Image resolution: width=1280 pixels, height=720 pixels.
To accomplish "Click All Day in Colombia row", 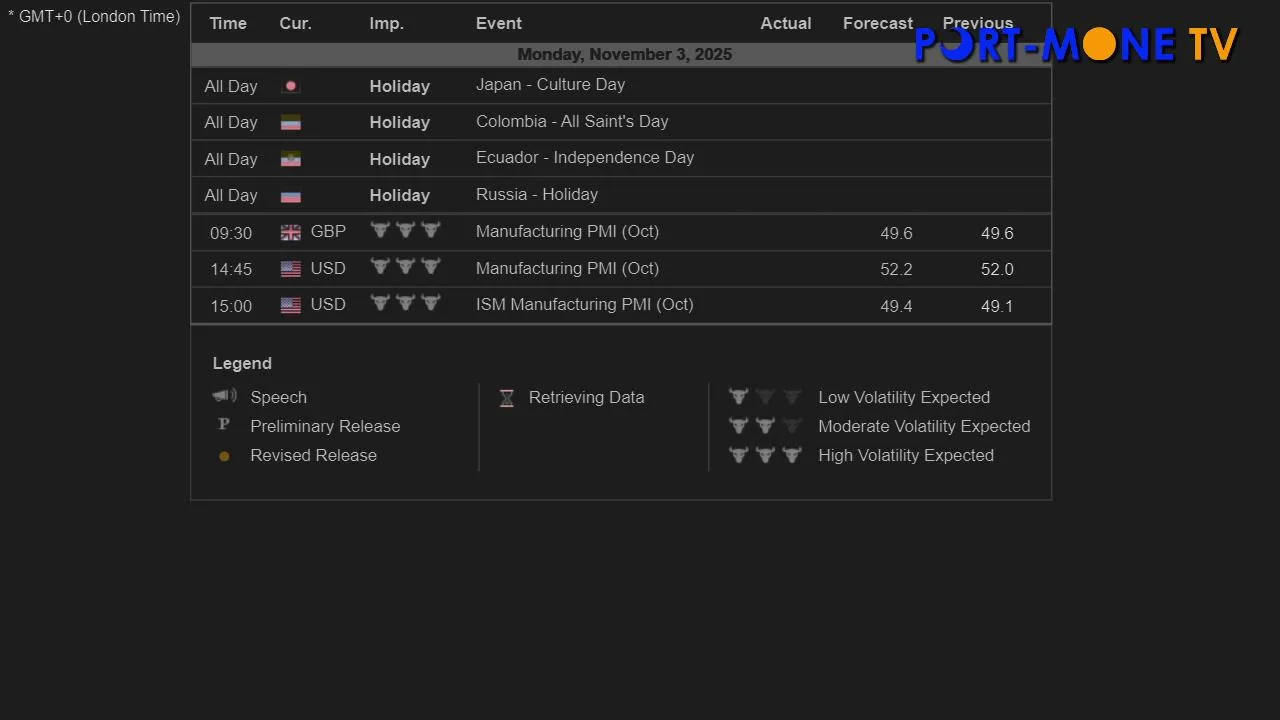I will tap(231, 123).
